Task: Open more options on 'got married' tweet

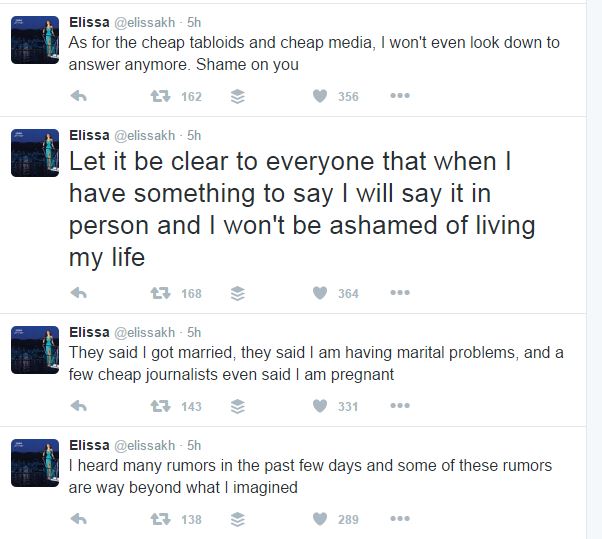Action: coord(400,406)
